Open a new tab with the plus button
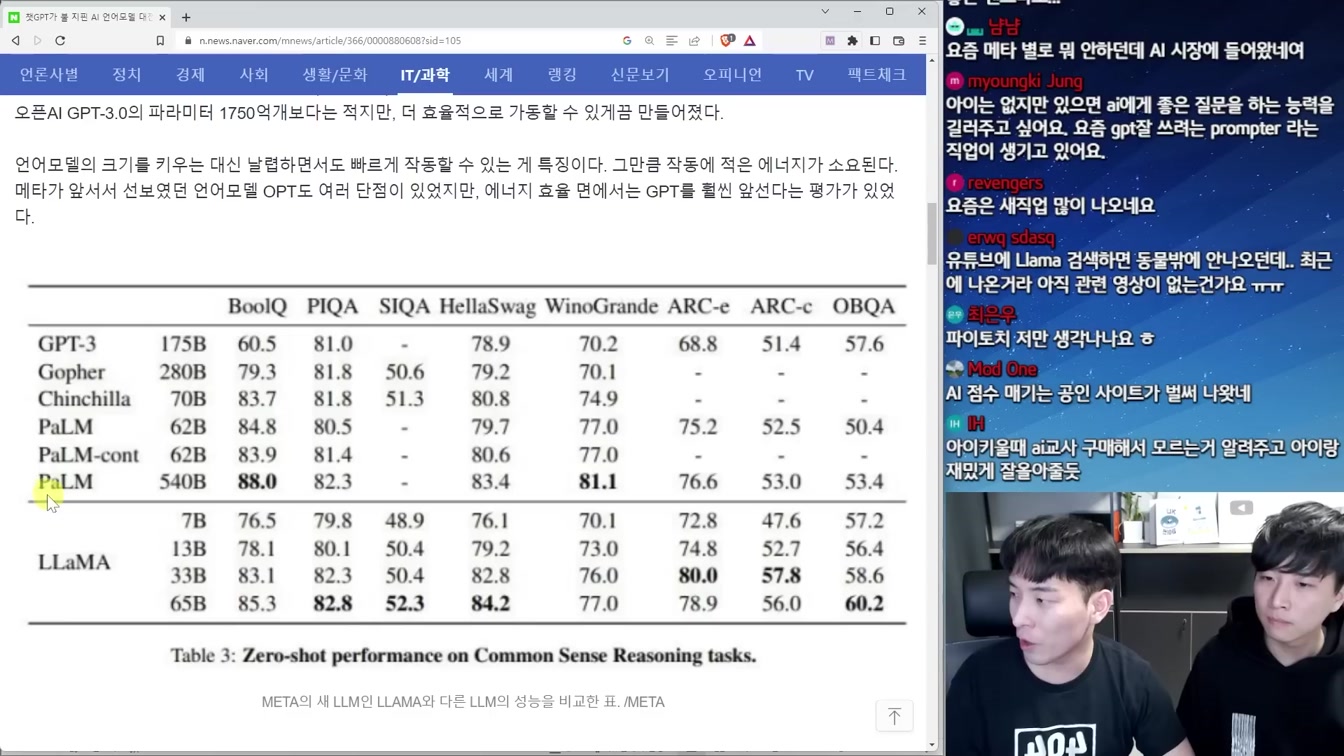 (x=186, y=17)
